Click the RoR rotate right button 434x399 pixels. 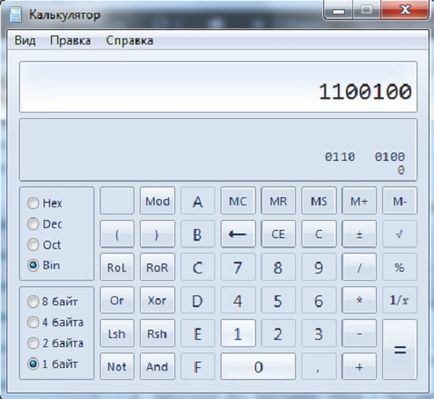click(157, 267)
